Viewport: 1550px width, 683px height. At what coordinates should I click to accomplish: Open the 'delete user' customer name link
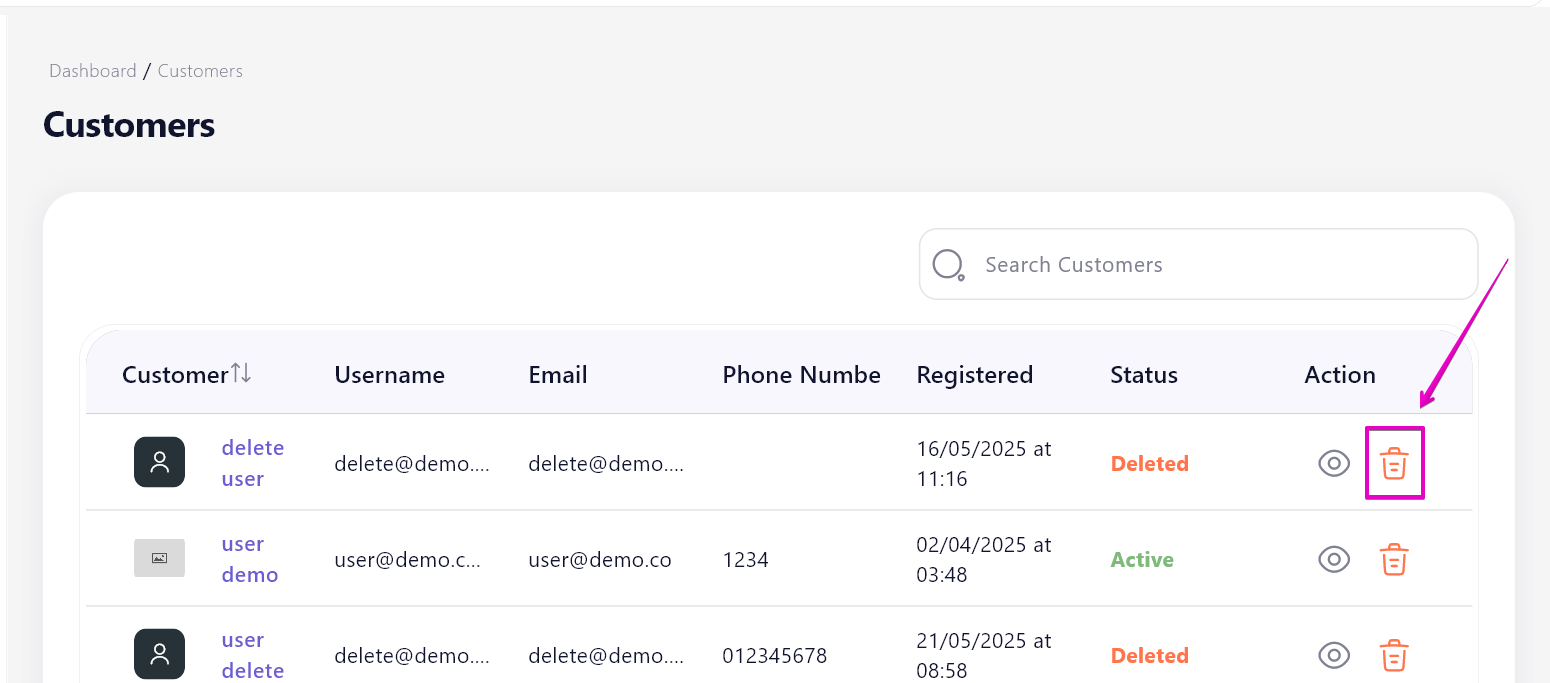[x=253, y=463]
